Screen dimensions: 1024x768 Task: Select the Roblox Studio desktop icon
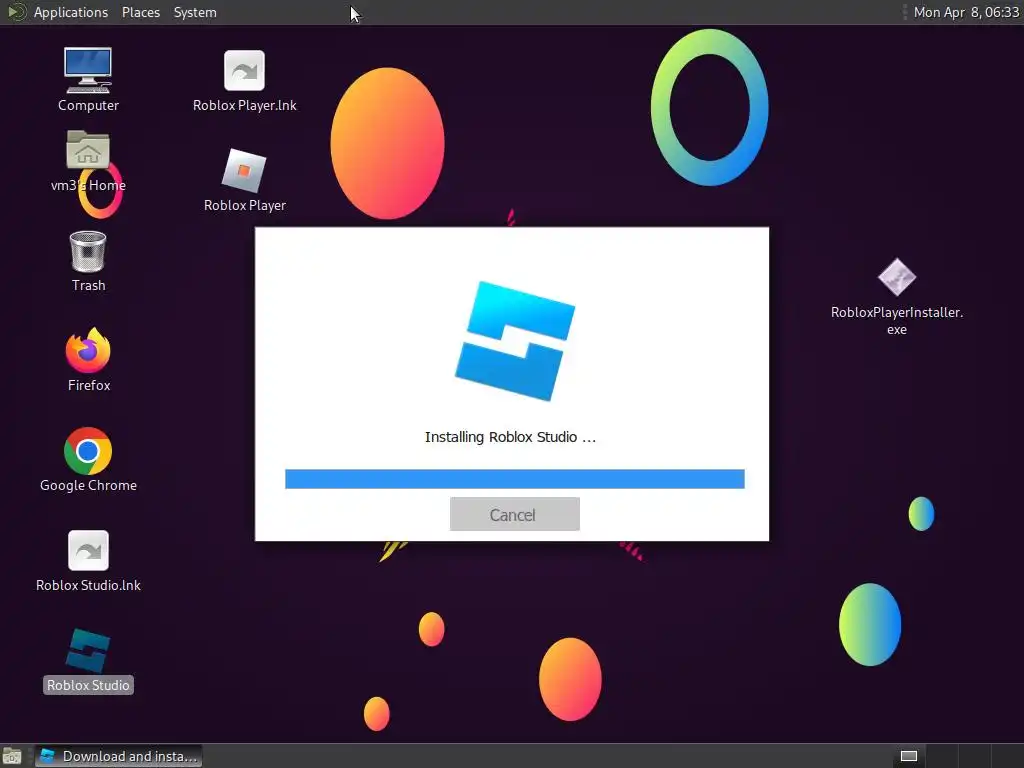click(x=88, y=650)
